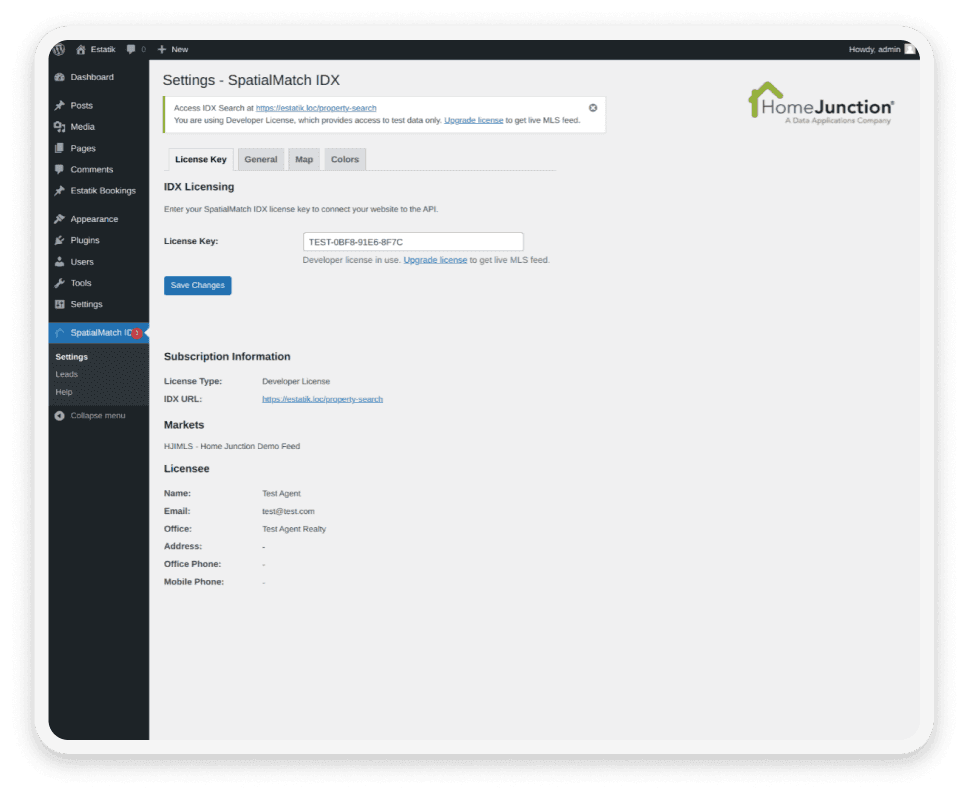Click the HomeJunction logo

click(x=821, y=103)
